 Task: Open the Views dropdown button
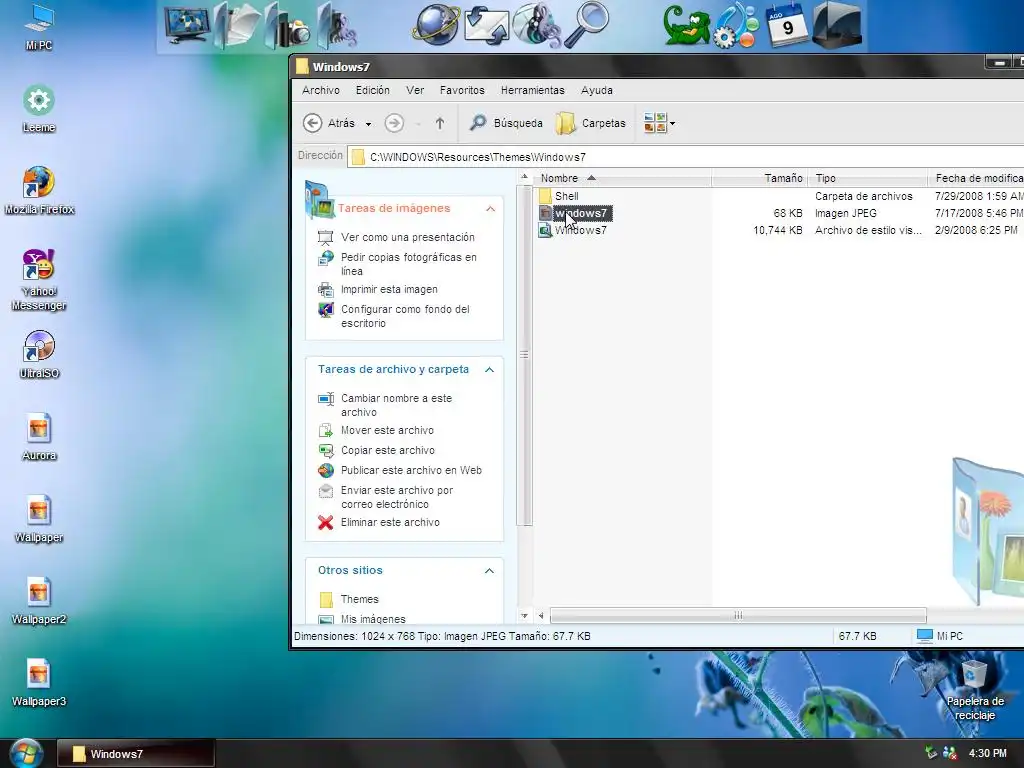pos(659,123)
